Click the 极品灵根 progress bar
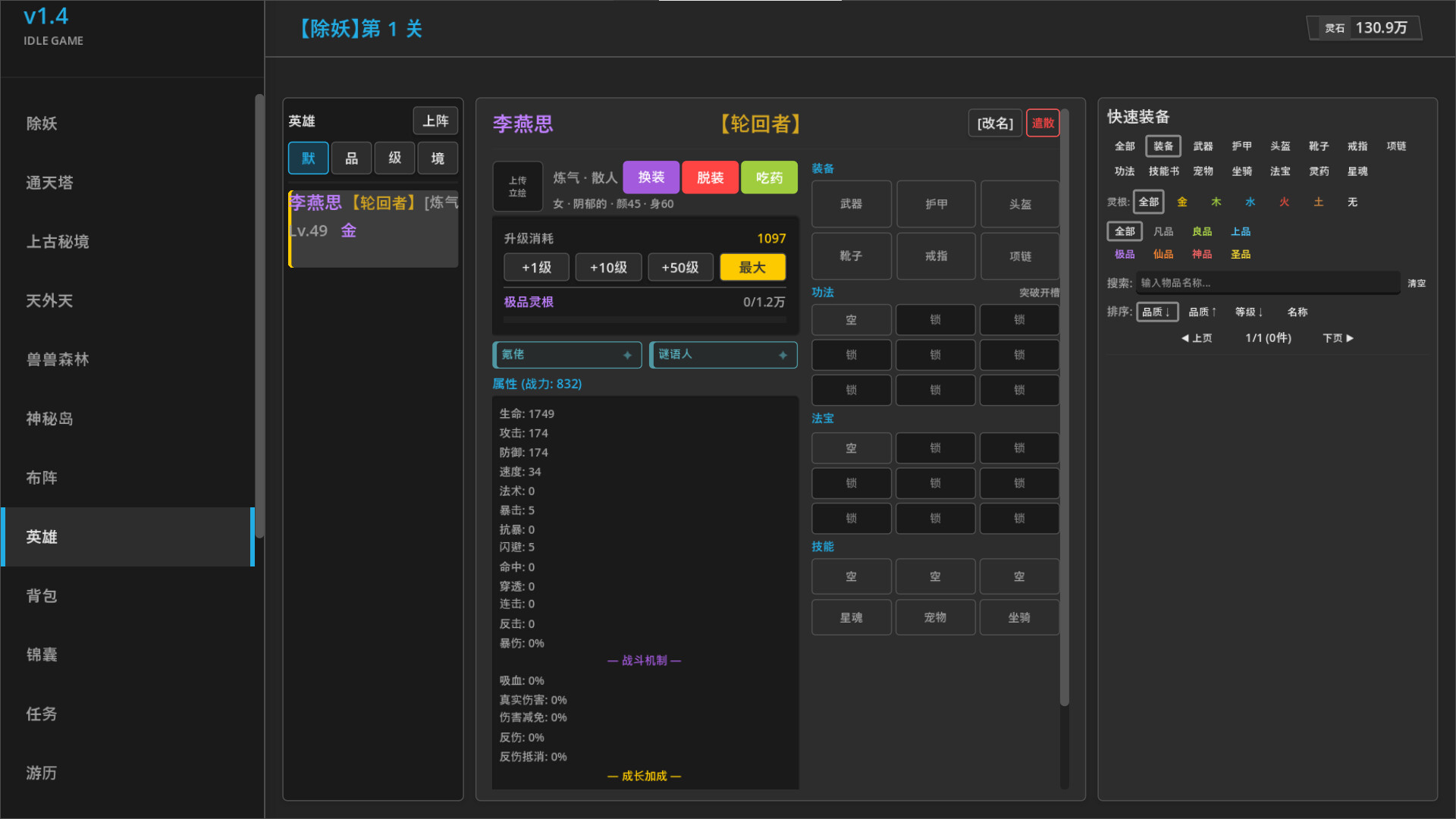 coord(645,319)
